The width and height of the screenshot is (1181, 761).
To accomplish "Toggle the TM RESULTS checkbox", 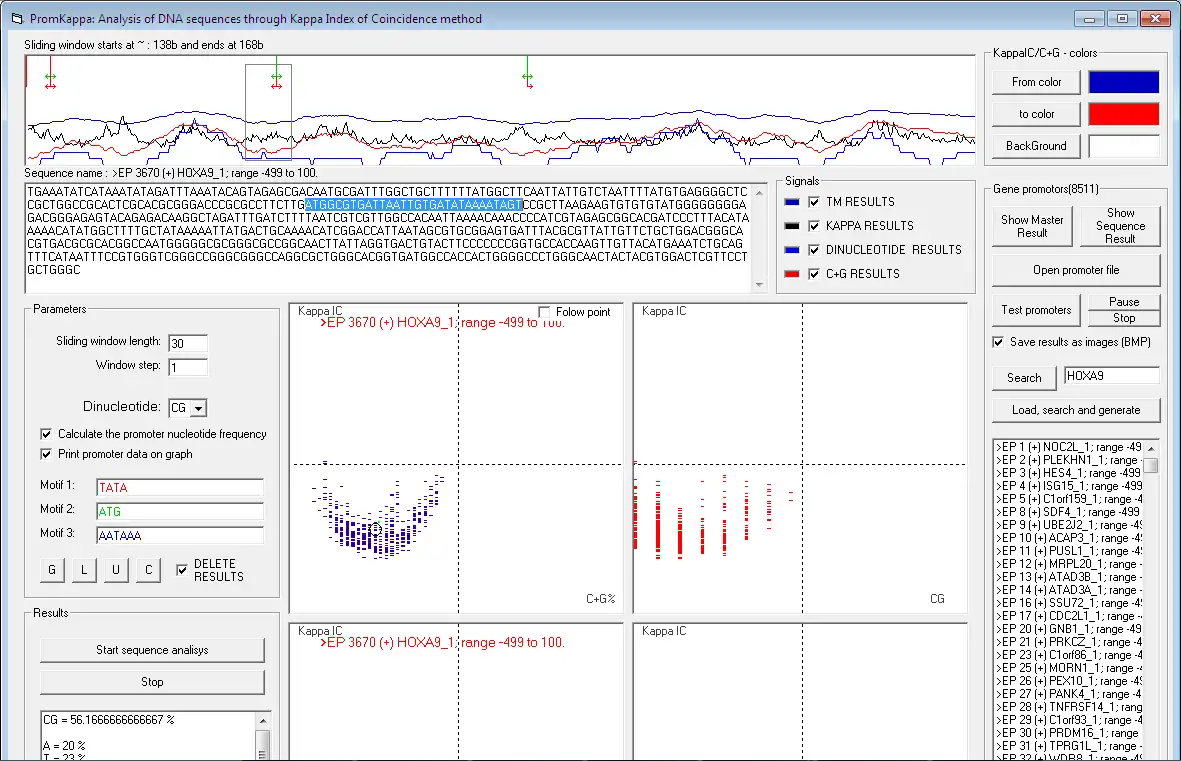I will (x=813, y=202).
